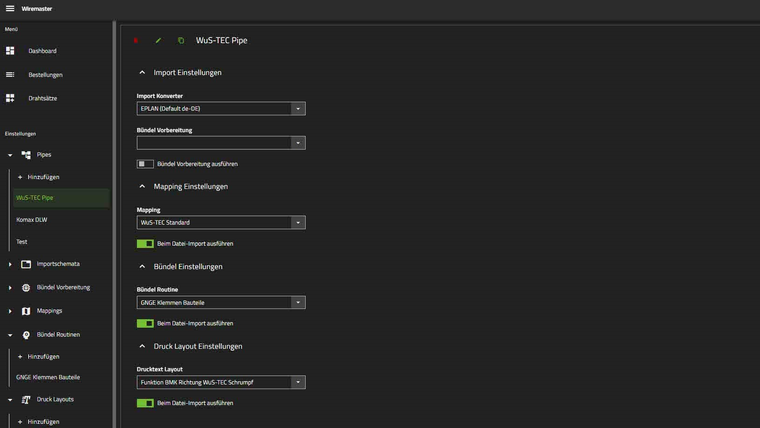Click the red delete pipe icon
This screenshot has height=428, width=760.
click(x=136, y=41)
